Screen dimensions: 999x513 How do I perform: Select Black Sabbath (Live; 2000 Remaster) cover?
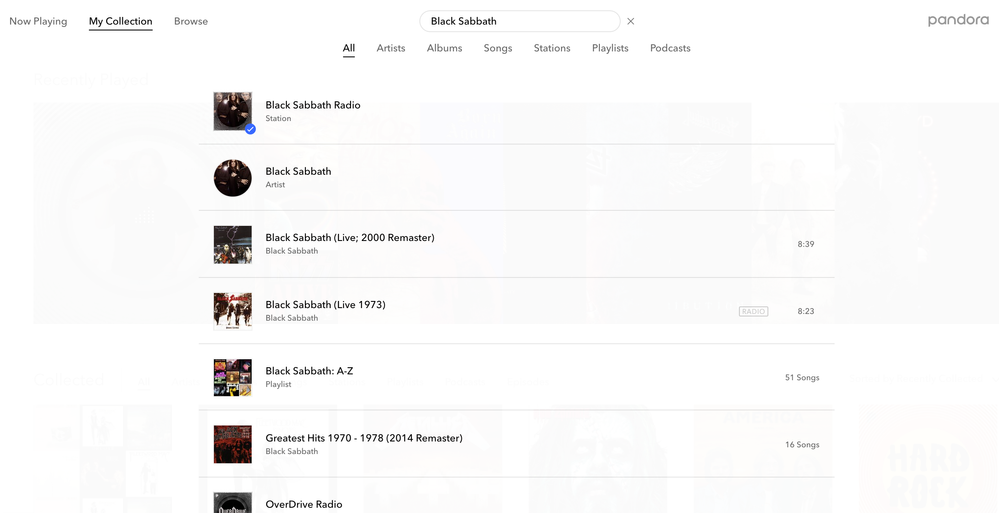tap(232, 244)
